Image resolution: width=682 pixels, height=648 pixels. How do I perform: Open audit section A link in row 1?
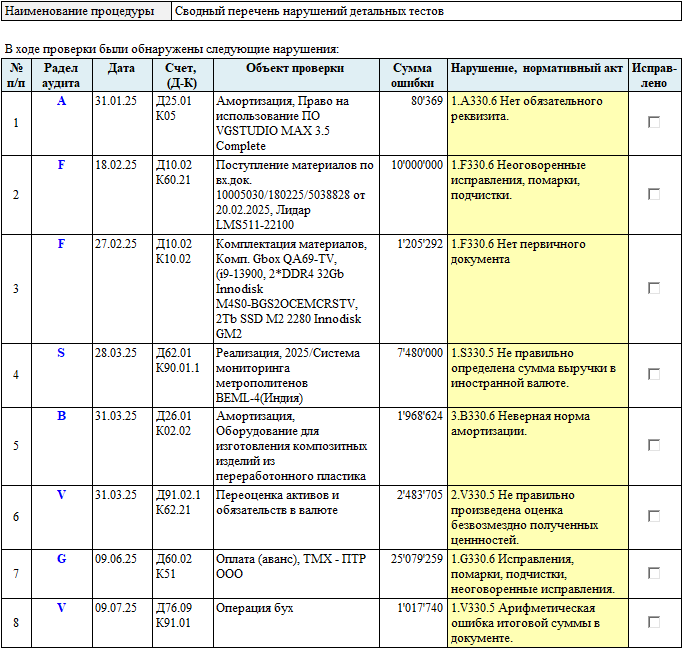61,101
